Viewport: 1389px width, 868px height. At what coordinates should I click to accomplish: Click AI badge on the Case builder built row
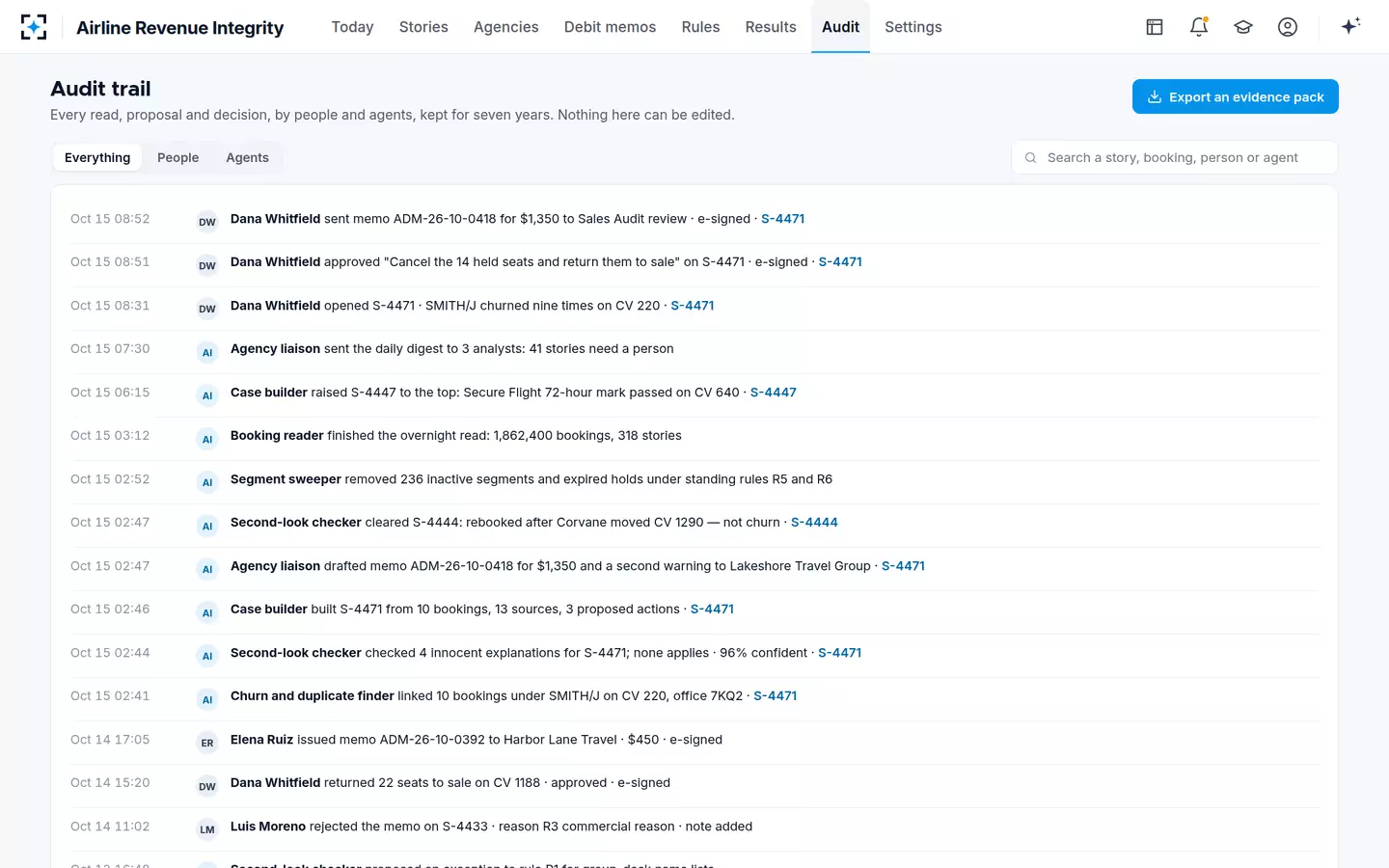click(207, 612)
